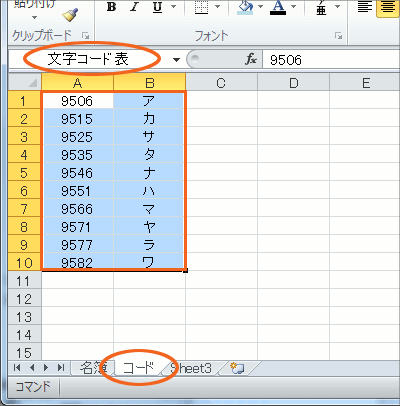Image resolution: width=400 pixels, height=406 pixels.
Task: Click cell containing 9566
Action: click(x=77, y=208)
